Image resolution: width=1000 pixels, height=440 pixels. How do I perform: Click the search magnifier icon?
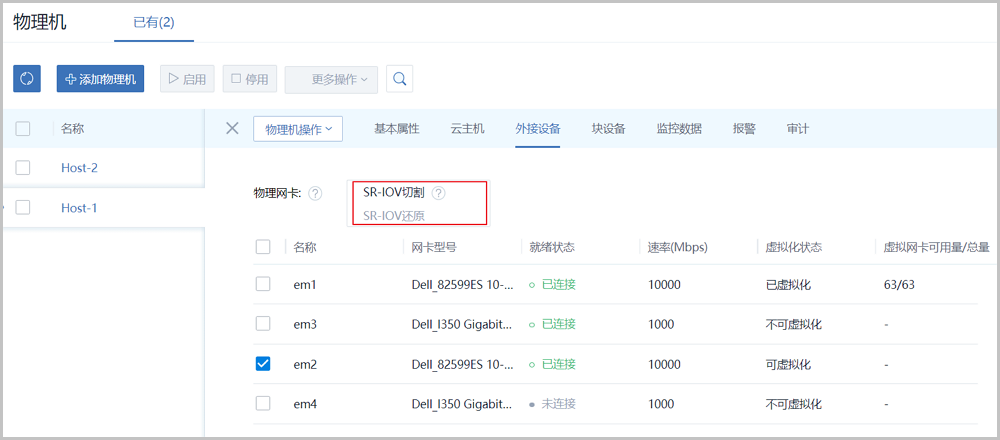(x=399, y=78)
